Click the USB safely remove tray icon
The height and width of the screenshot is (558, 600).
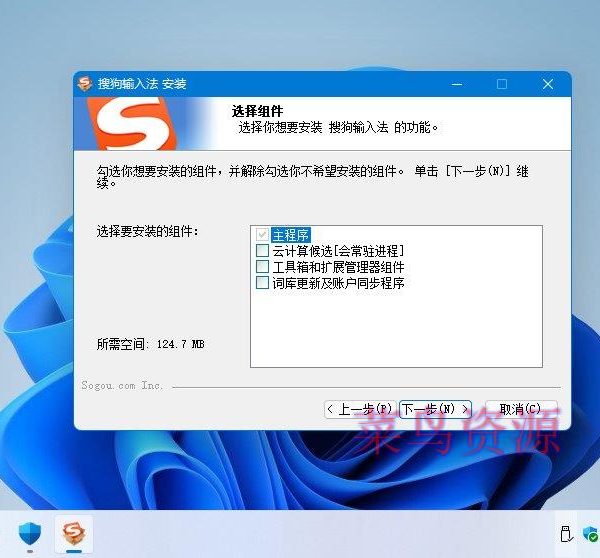coord(565,533)
